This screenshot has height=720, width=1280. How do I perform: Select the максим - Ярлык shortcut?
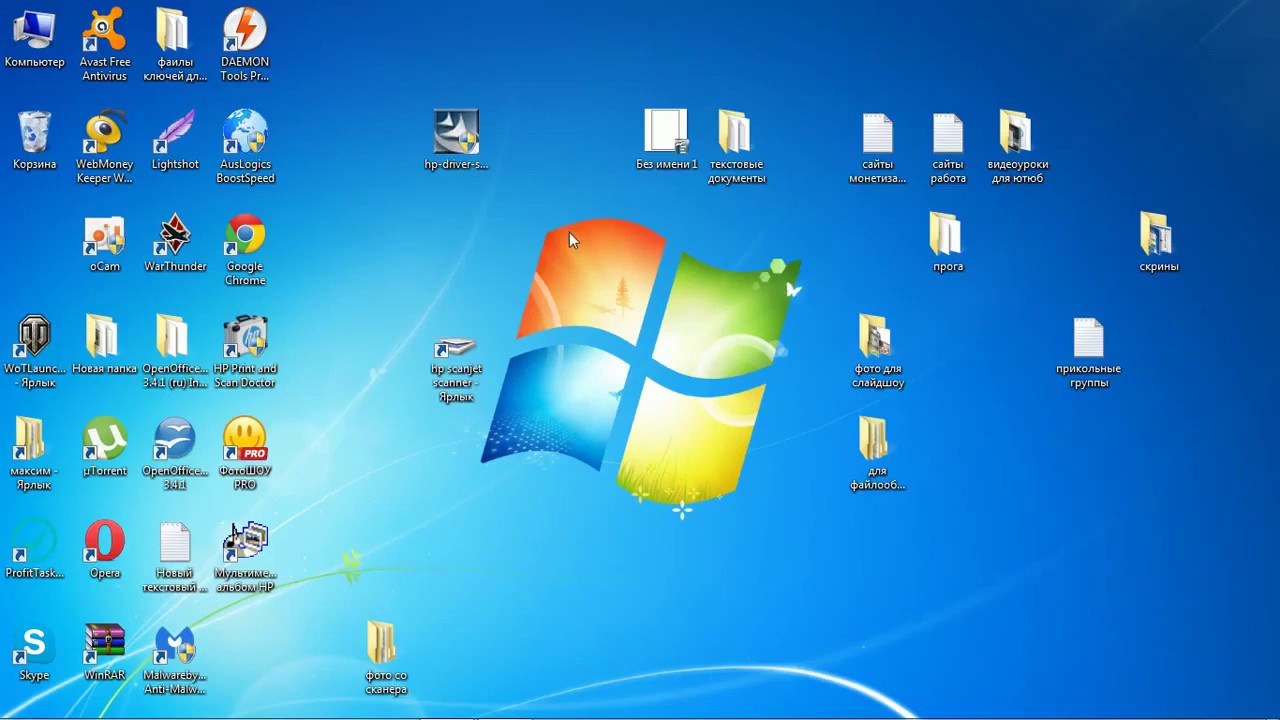pyautogui.click(x=34, y=455)
